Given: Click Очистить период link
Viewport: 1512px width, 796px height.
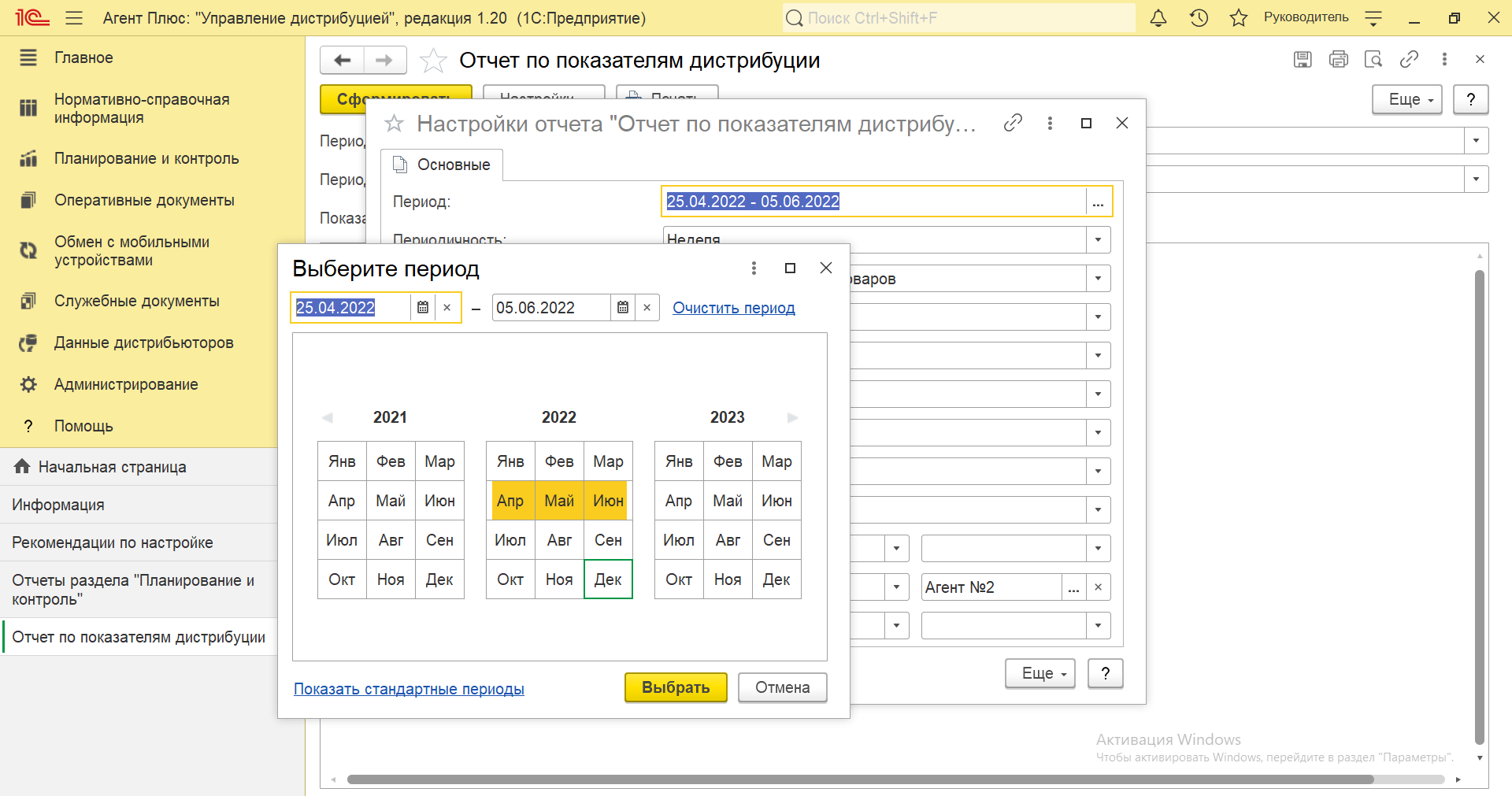Looking at the screenshot, I should [x=733, y=308].
